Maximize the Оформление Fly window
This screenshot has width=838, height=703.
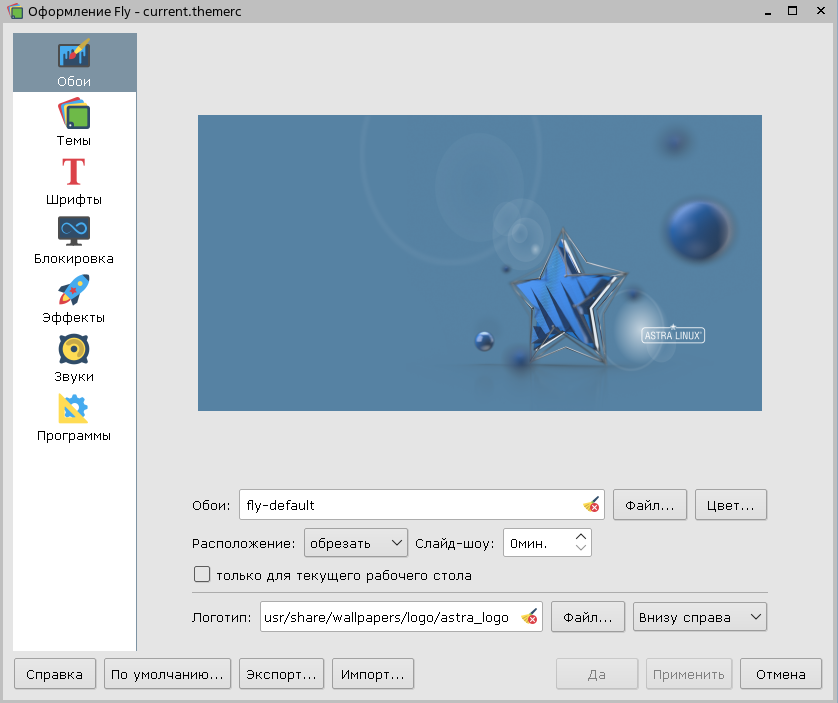coord(793,11)
